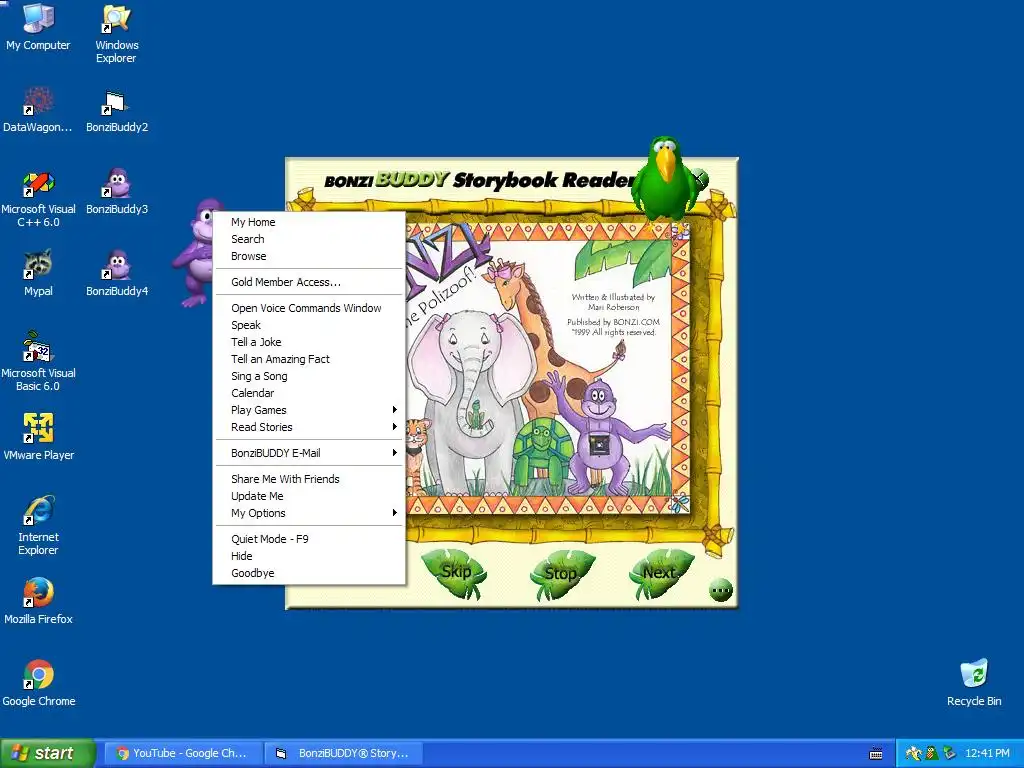Click the taskbar clock showing 12:41 PM
The image size is (1024, 768).
click(x=987, y=754)
